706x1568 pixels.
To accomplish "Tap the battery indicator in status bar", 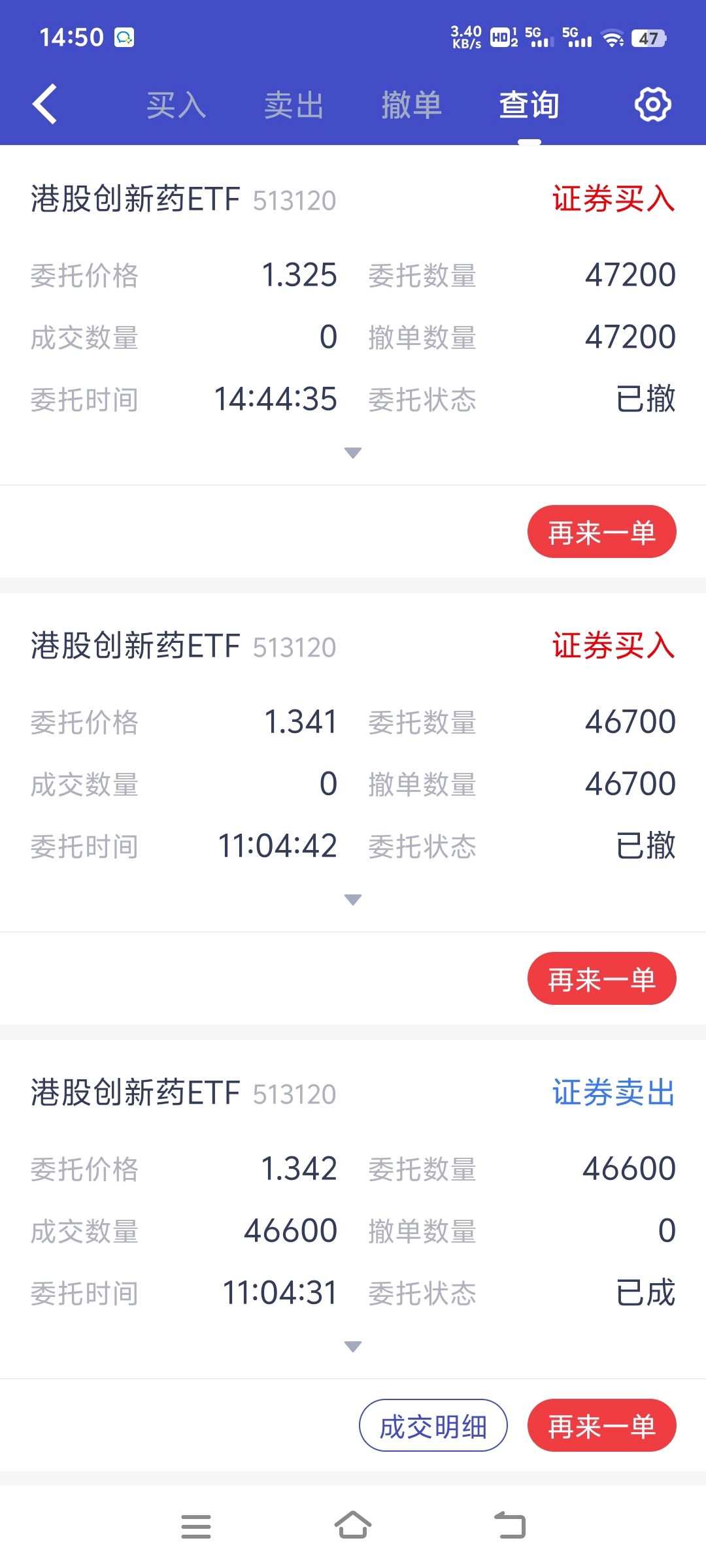I will [648, 39].
